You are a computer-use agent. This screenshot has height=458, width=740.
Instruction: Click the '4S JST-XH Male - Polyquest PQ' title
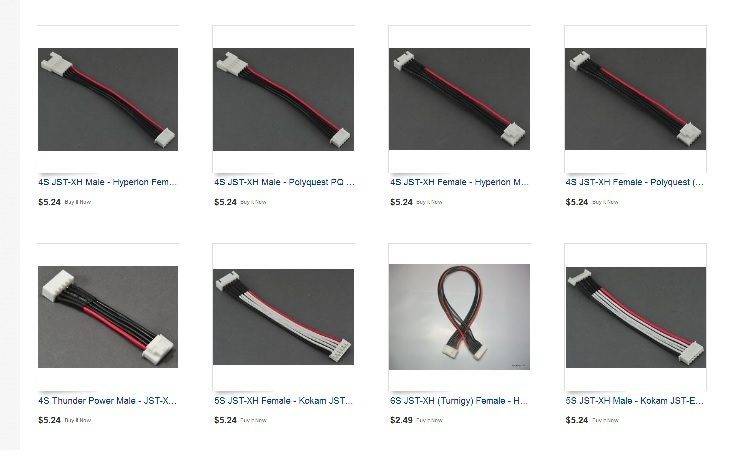[x=284, y=182]
